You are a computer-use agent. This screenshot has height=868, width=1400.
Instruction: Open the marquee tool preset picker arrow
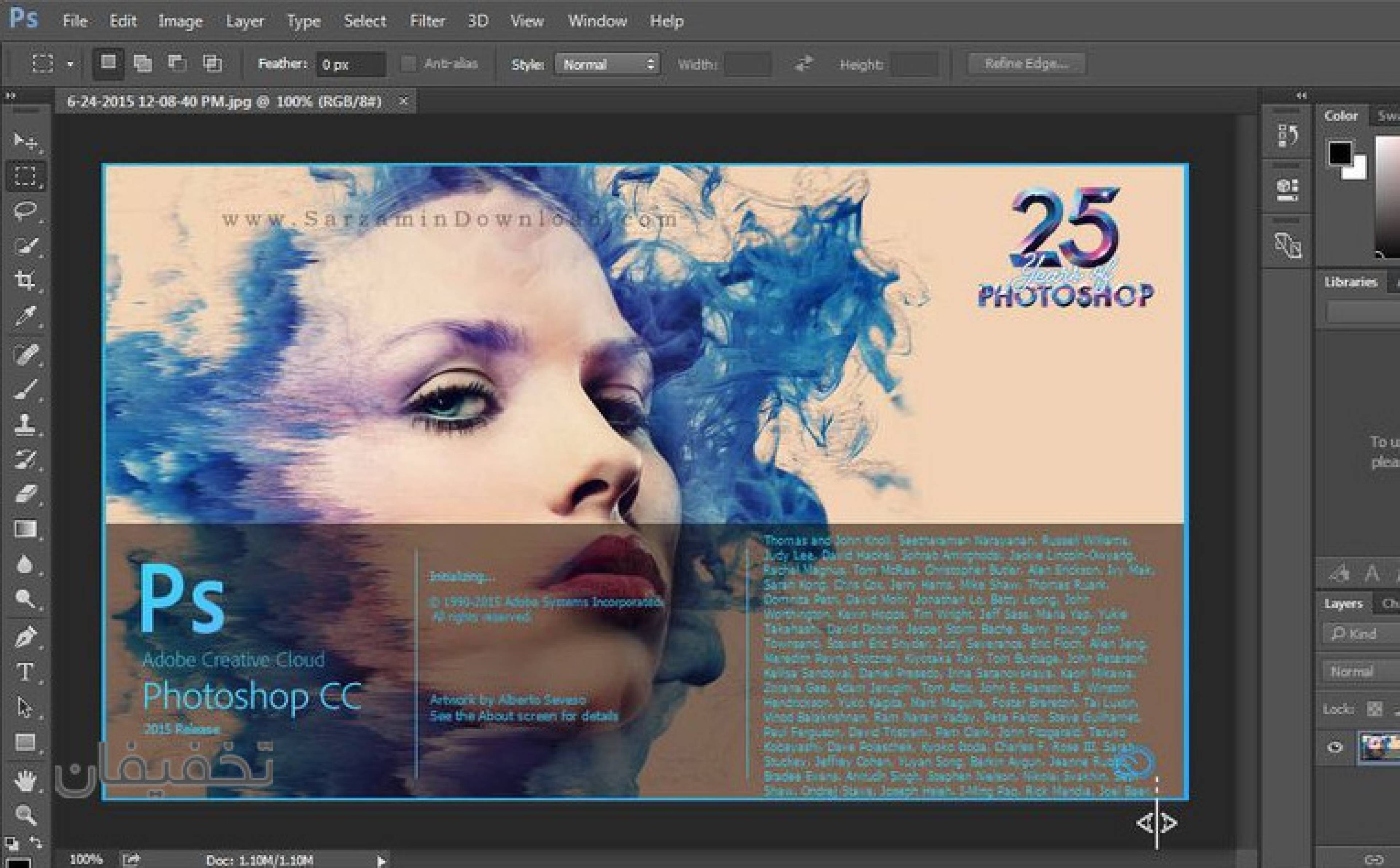[x=70, y=64]
